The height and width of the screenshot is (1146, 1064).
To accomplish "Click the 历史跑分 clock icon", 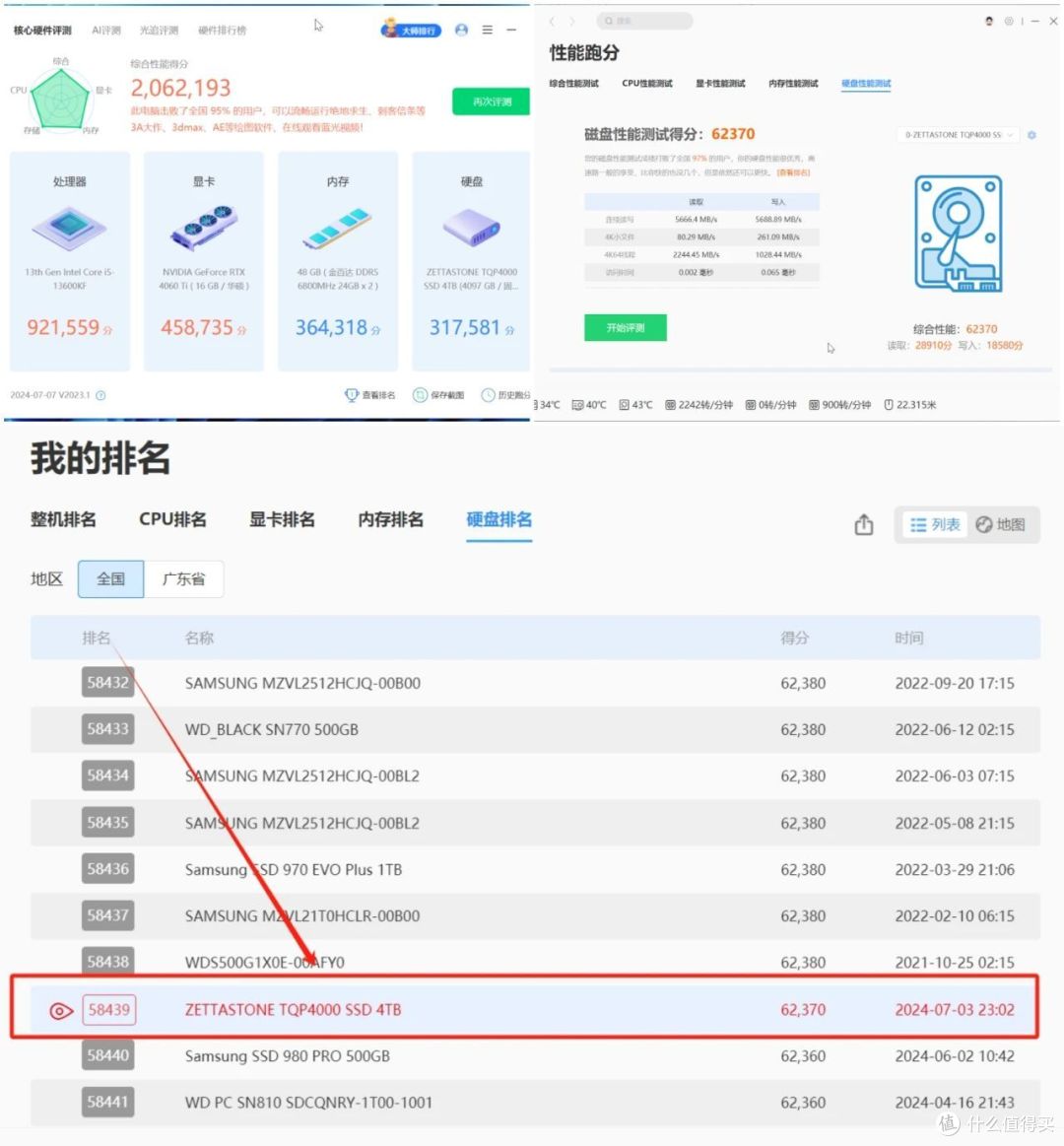I will [x=488, y=395].
